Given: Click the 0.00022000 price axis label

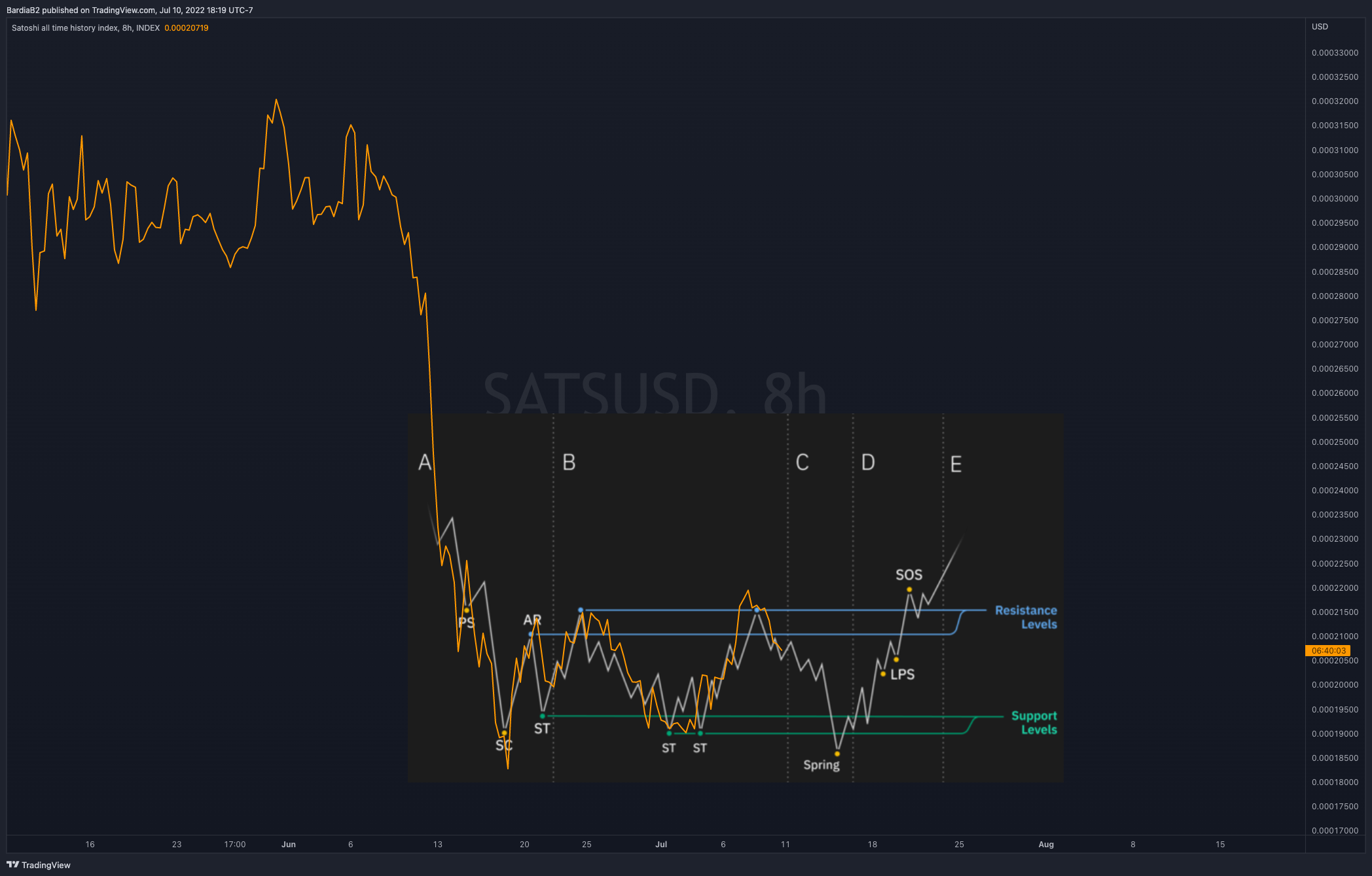Looking at the screenshot, I should click(x=1335, y=588).
